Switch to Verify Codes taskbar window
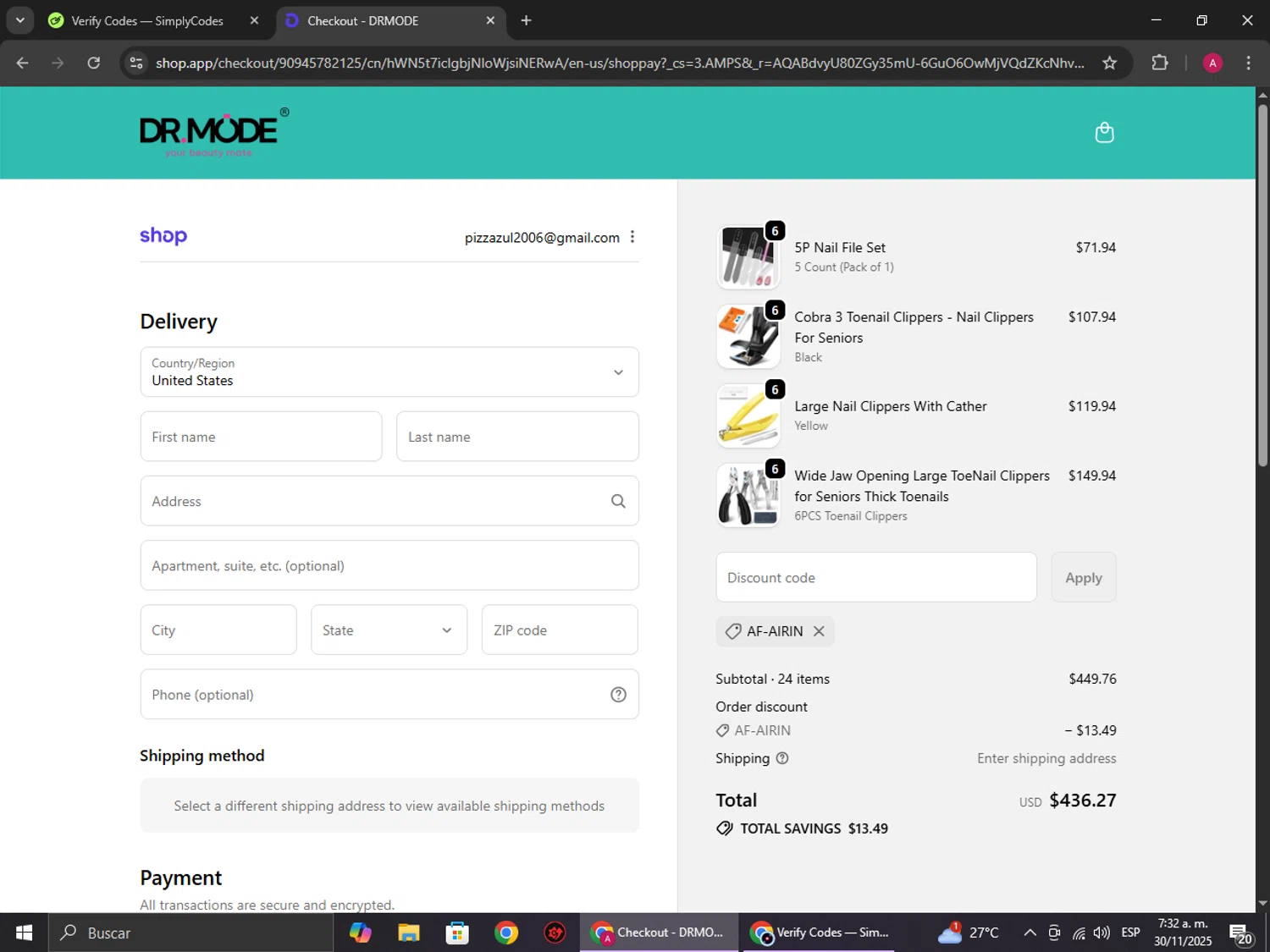This screenshot has height=952, width=1270. 819,933
